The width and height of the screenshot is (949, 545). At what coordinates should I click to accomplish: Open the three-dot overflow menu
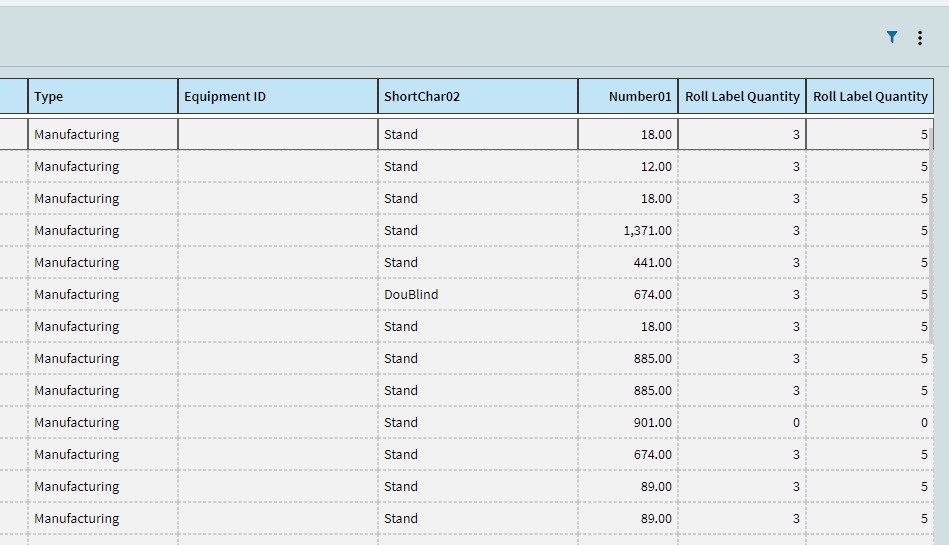(919, 38)
